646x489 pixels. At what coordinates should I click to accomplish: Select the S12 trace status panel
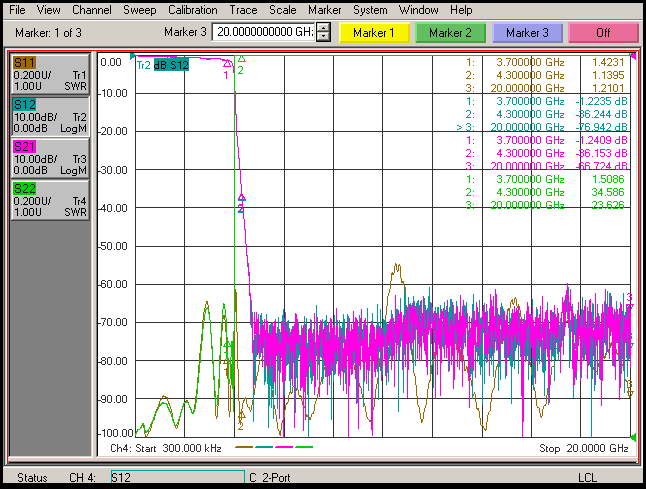49,116
